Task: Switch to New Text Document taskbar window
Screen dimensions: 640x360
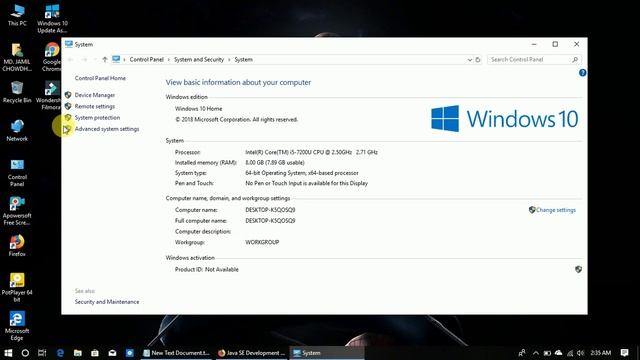Action: [x=176, y=353]
